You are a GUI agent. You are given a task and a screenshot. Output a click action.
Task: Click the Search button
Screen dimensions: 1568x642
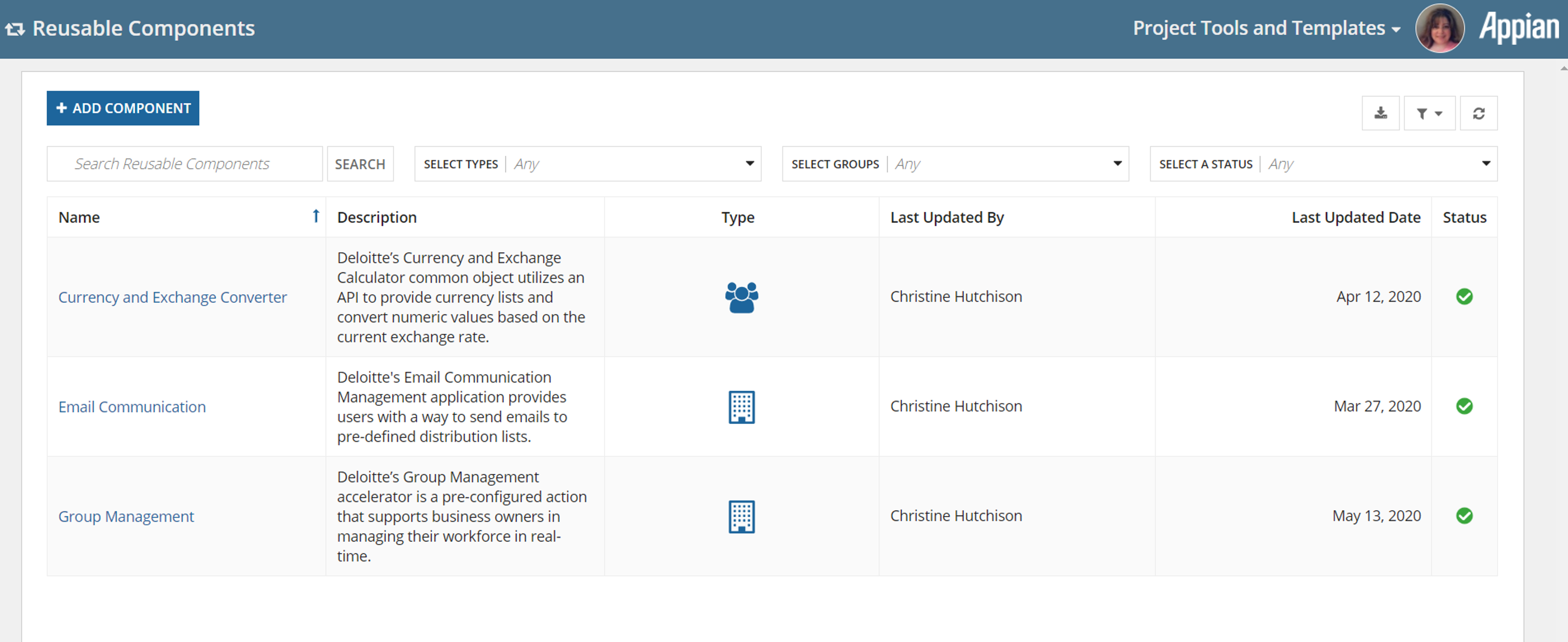click(360, 164)
